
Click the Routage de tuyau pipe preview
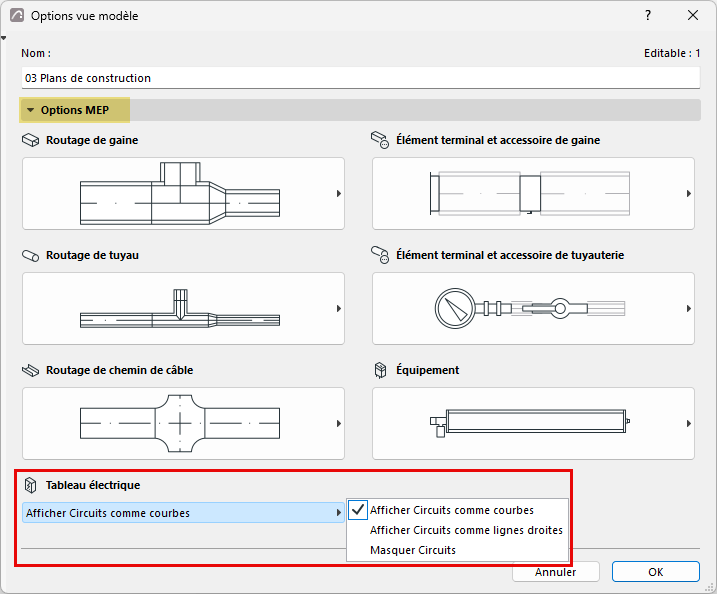pos(180,309)
